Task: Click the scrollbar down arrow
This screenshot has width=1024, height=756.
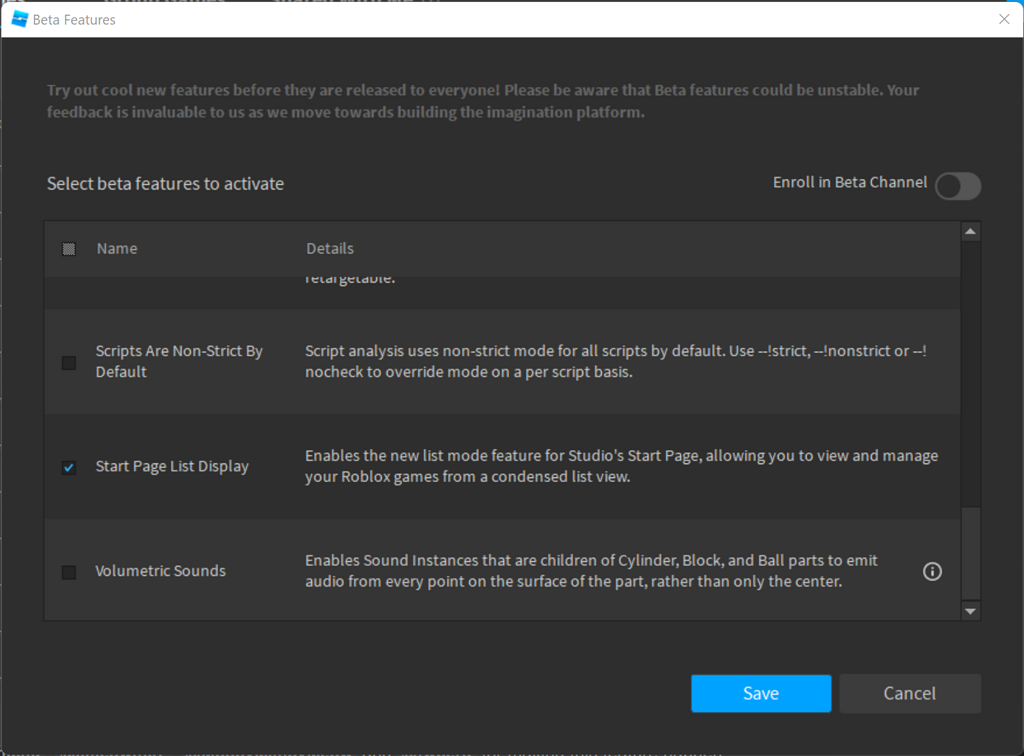Action: pyautogui.click(x=970, y=610)
